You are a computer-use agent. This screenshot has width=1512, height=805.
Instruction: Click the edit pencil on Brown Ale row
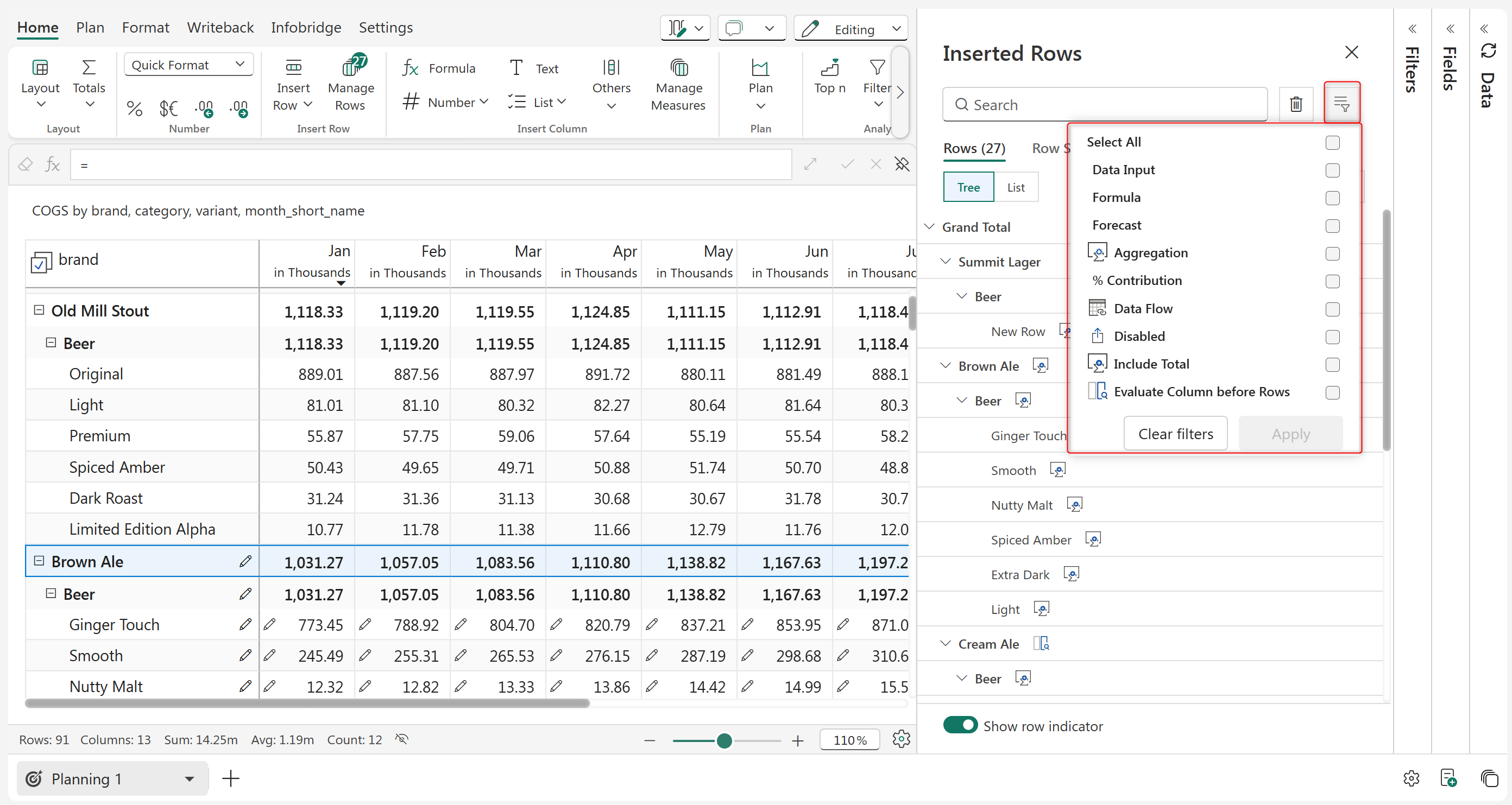pyautogui.click(x=245, y=561)
